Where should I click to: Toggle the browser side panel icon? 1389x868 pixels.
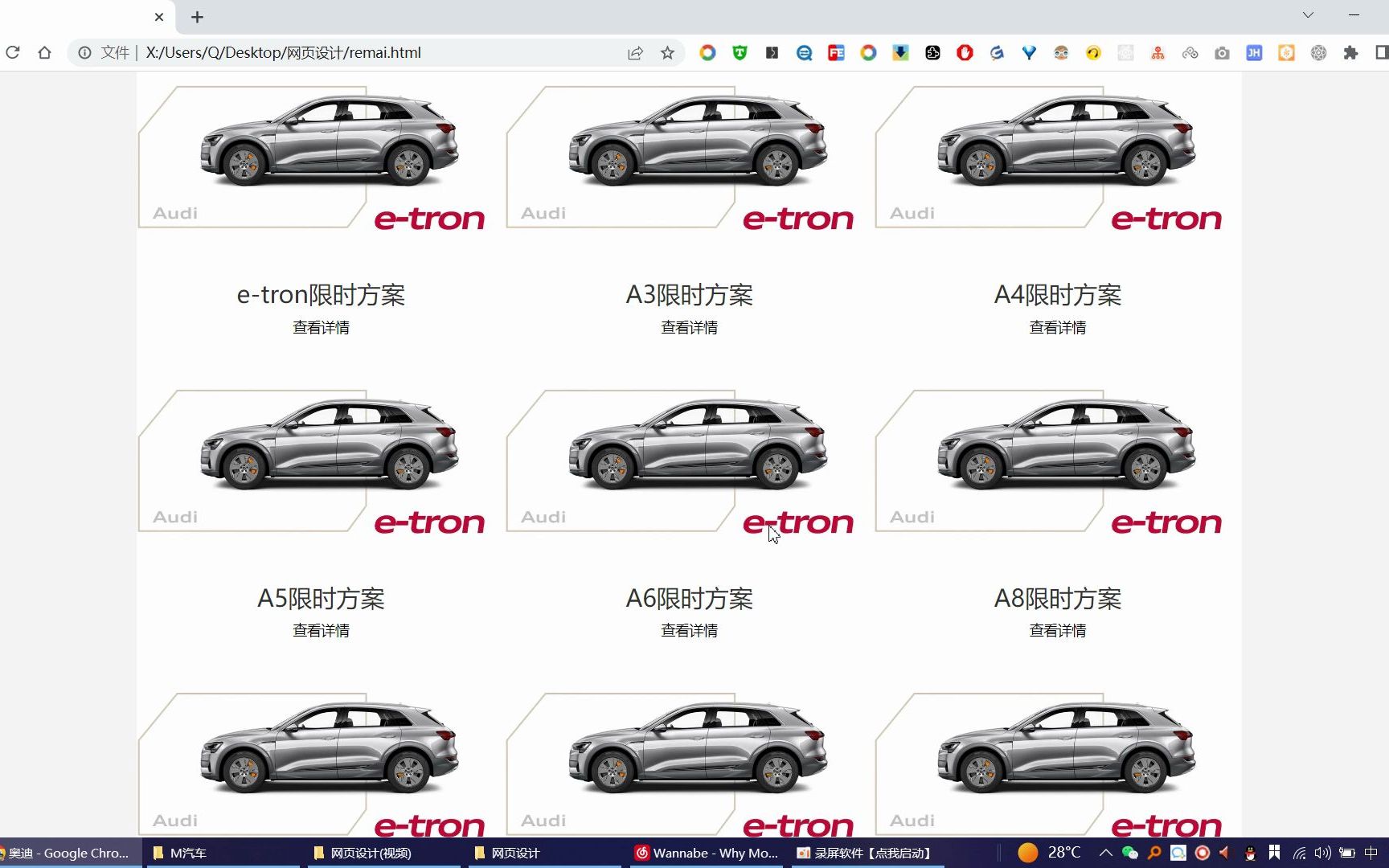click(1382, 53)
